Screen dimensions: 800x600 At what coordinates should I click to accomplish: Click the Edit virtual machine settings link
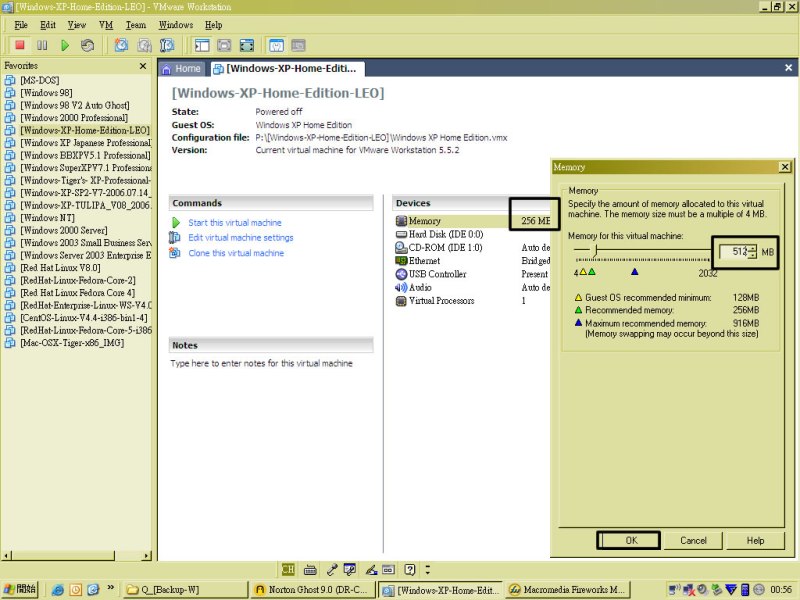(241, 237)
